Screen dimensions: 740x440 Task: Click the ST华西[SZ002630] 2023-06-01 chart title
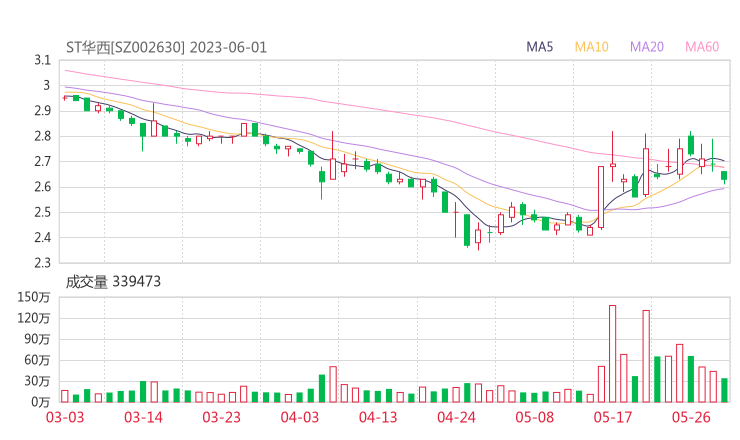(x=166, y=47)
